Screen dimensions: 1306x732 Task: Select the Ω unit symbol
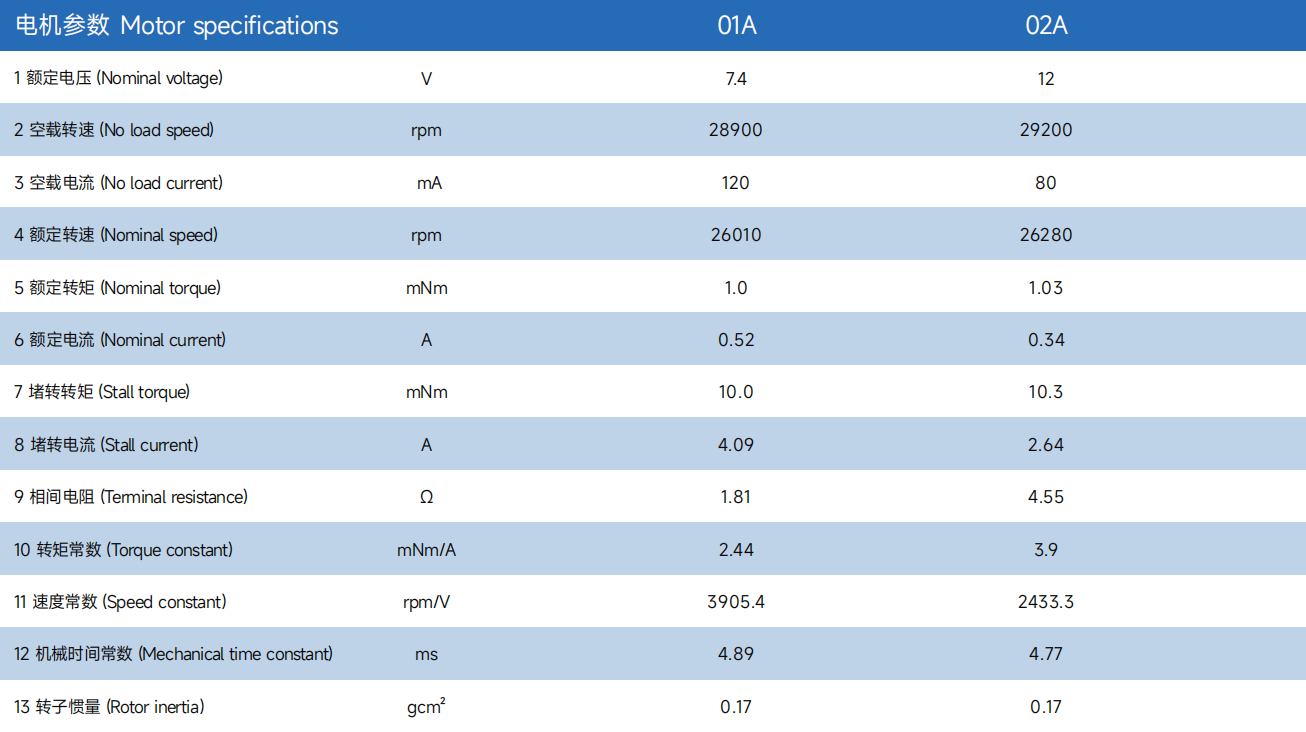[426, 497]
